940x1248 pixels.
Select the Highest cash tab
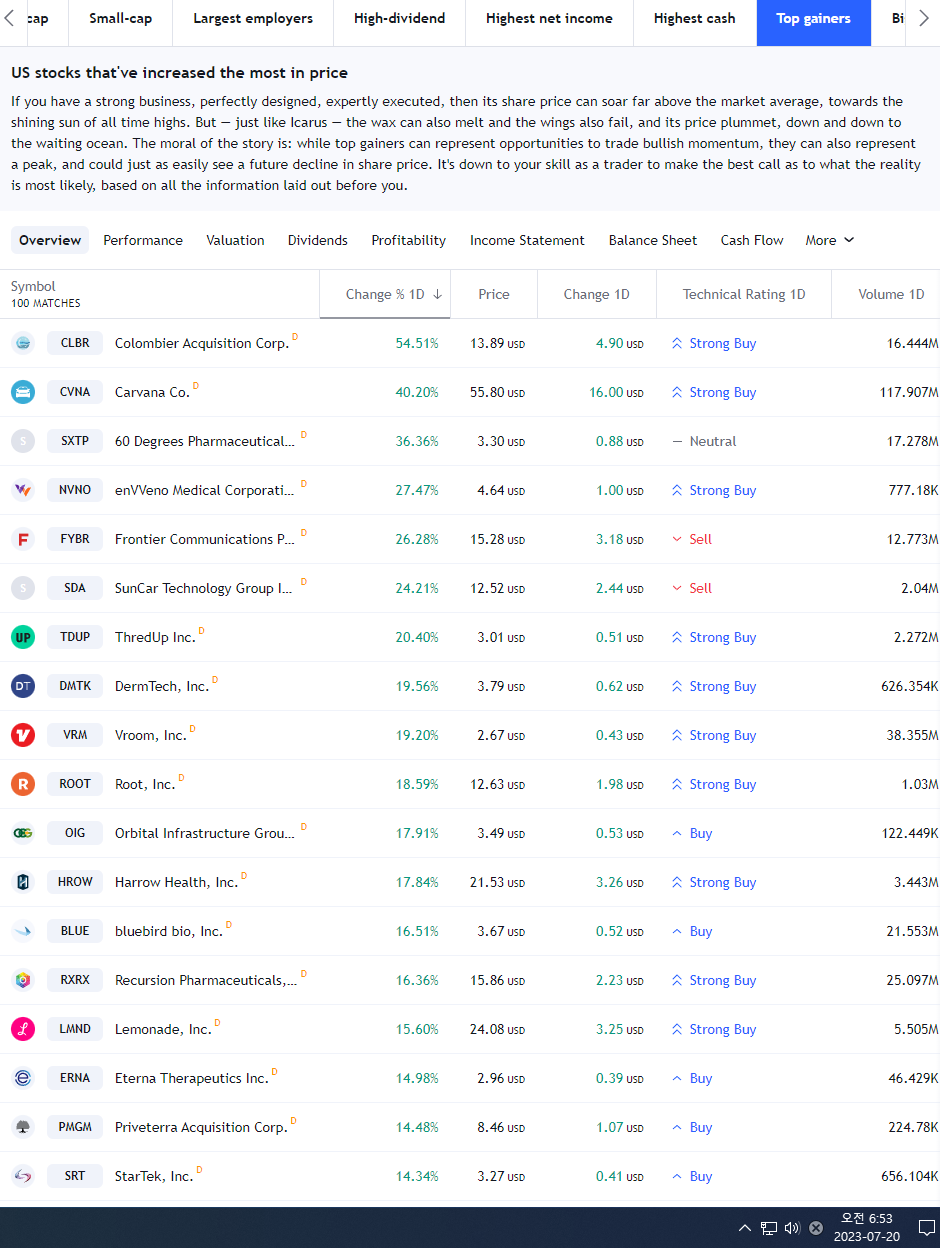click(694, 18)
